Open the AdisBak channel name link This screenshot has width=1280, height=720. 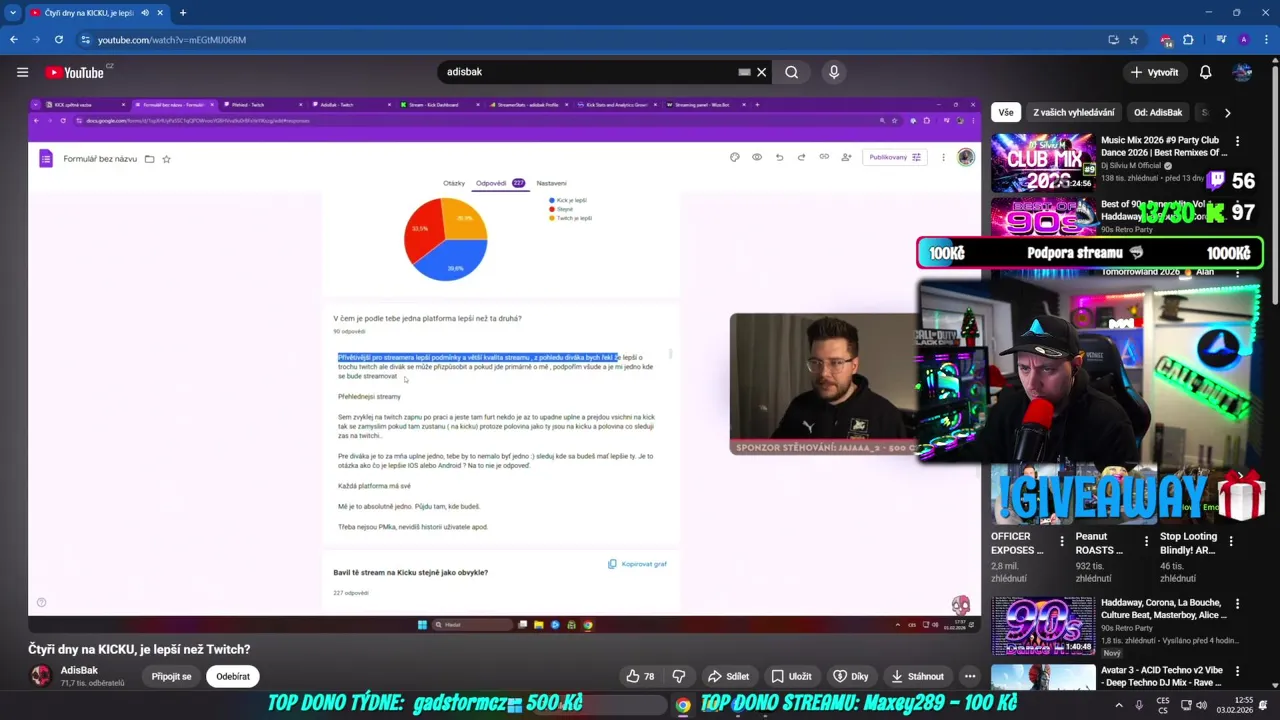pyautogui.click(x=79, y=670)
